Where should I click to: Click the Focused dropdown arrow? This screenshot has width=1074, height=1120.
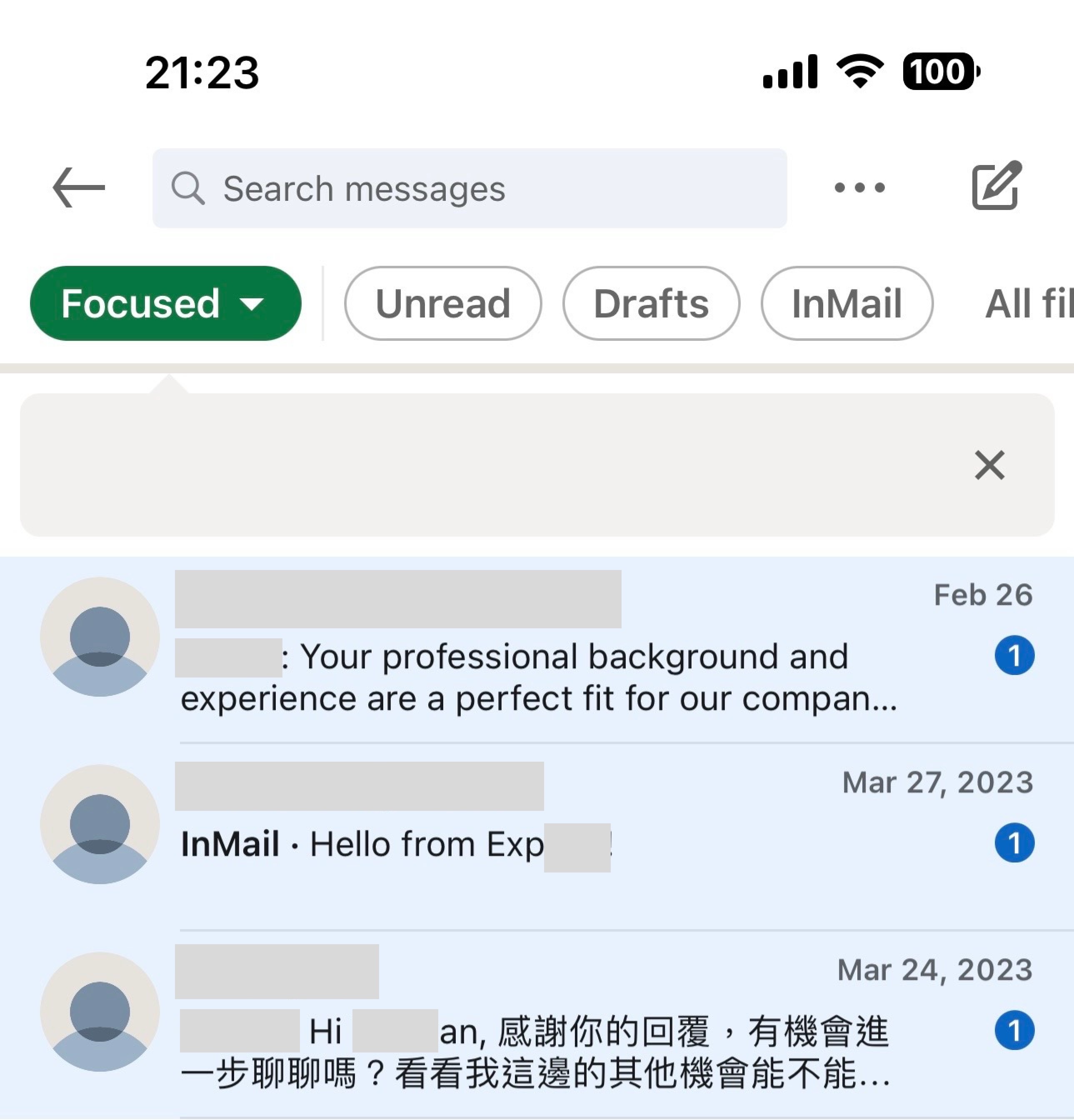[x=252, y=304]
